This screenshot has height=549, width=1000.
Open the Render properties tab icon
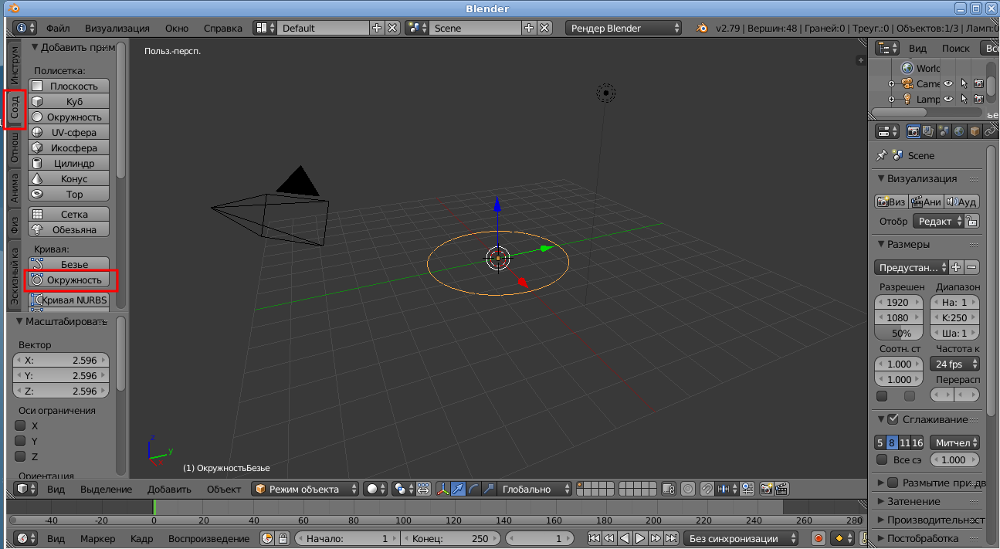click(x=913, y=131)
